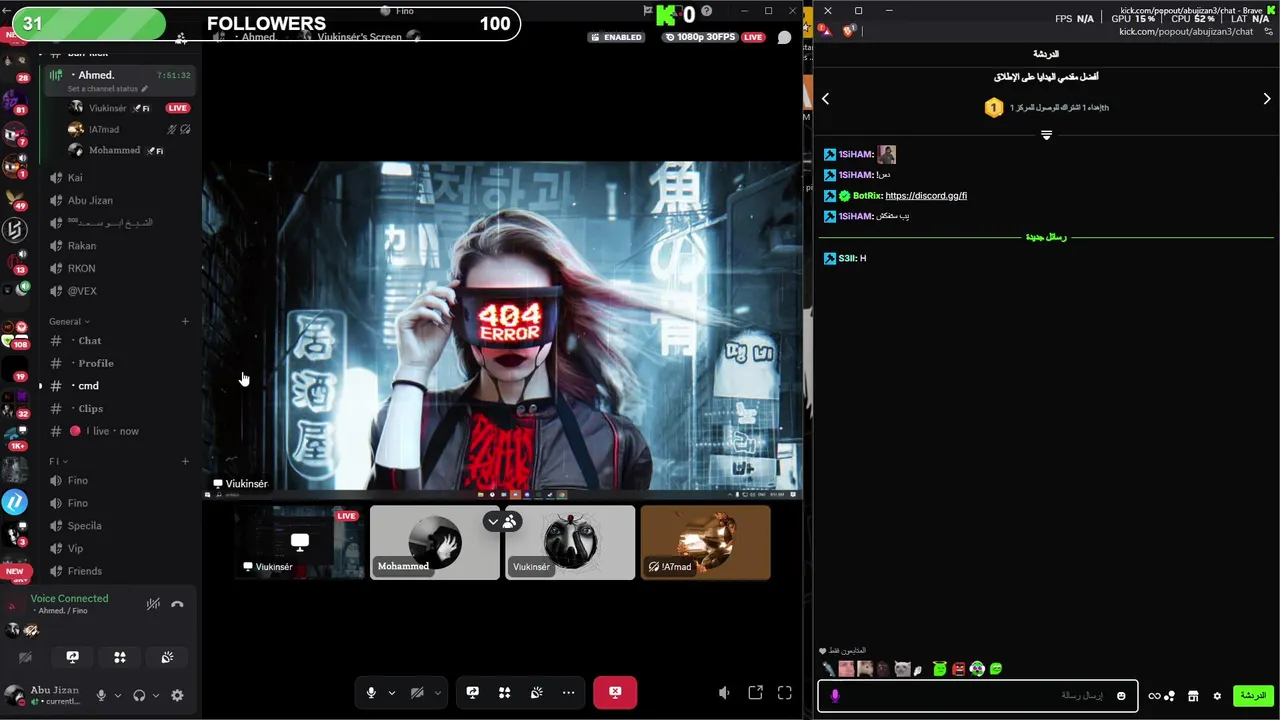Viewport: 1280px width, 720px height.
Task: Select Mohammed's participant tile
Action: pos(434,542)
